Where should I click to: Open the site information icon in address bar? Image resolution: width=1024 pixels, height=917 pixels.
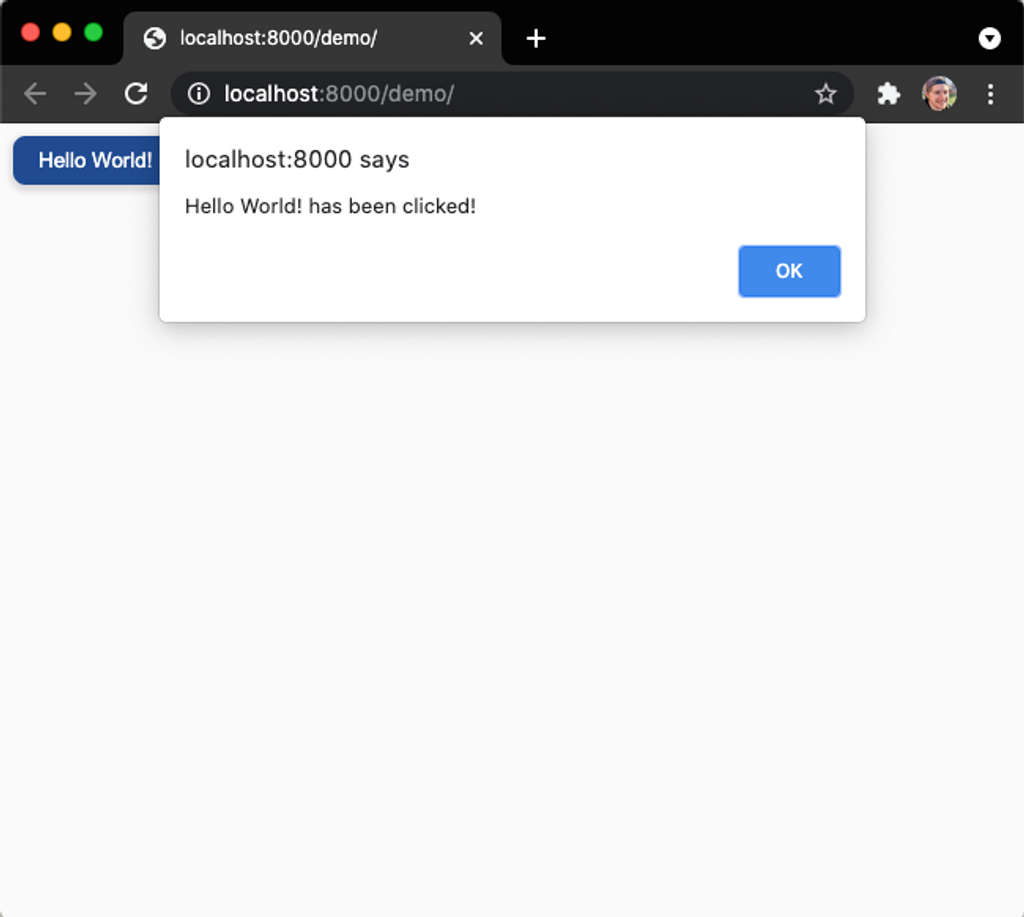click(x=199, y=93)
